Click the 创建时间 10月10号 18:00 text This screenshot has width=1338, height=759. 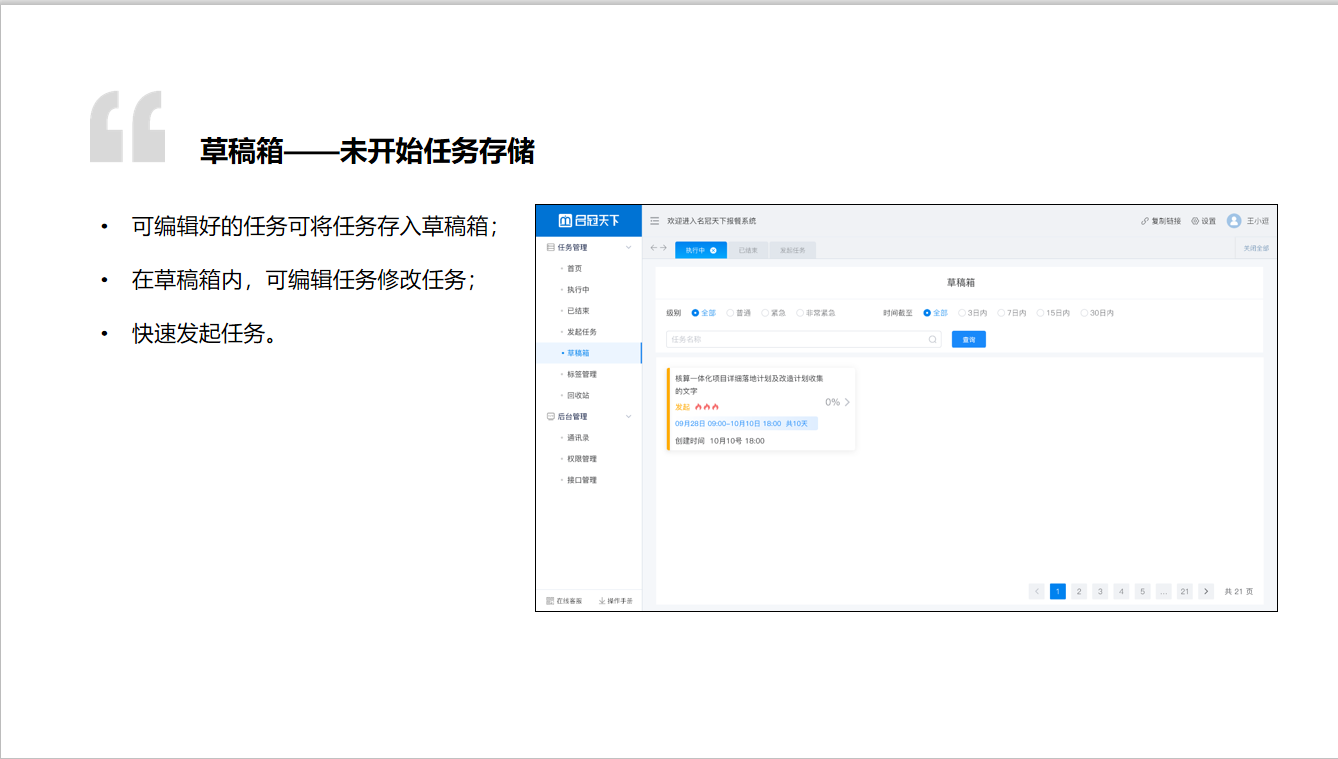click(720, 441)
